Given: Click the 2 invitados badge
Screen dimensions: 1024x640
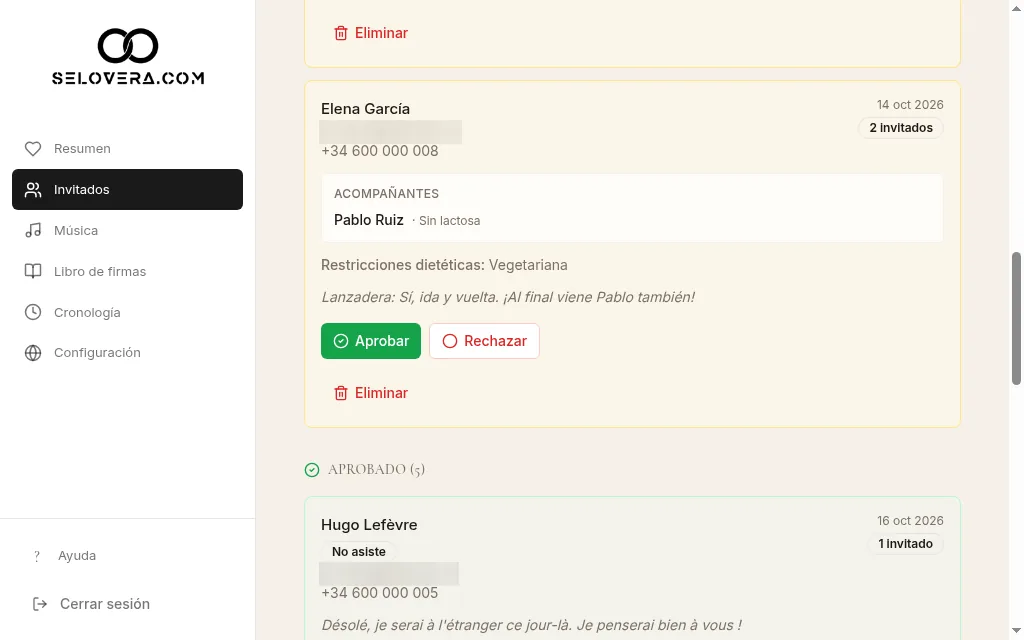Looking at the screenshot, I should pyautogui.click(x=901, y=128).
